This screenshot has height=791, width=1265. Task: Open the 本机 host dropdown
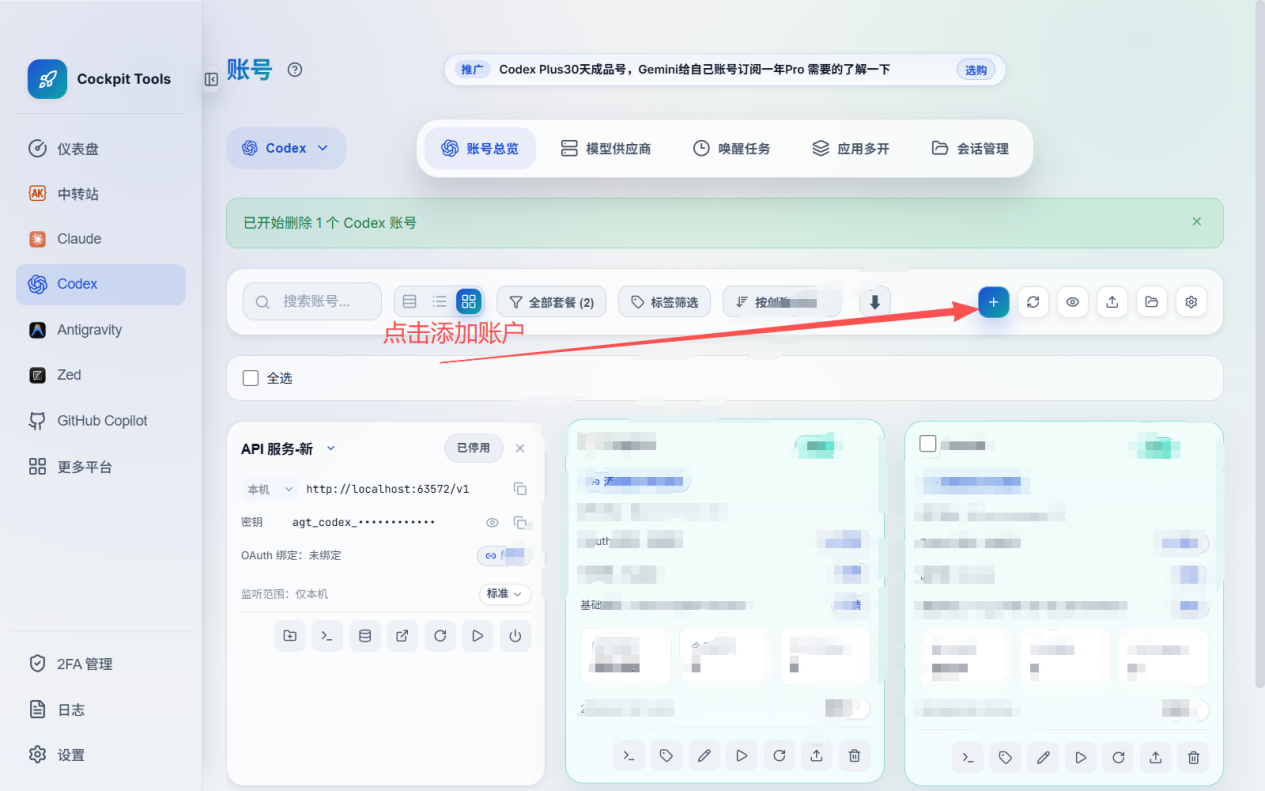(270, 489)
